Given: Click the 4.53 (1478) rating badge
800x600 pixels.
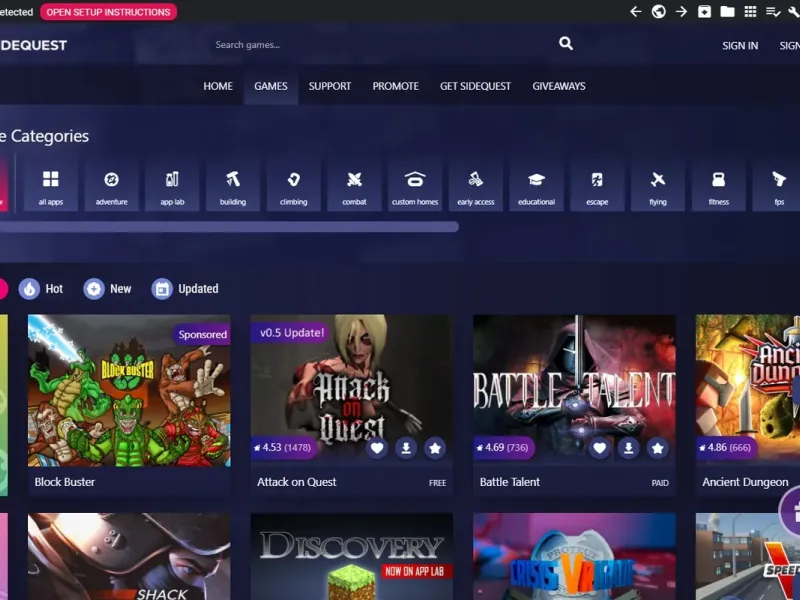Looking at the screenshot, I should (x=284, y=447).
